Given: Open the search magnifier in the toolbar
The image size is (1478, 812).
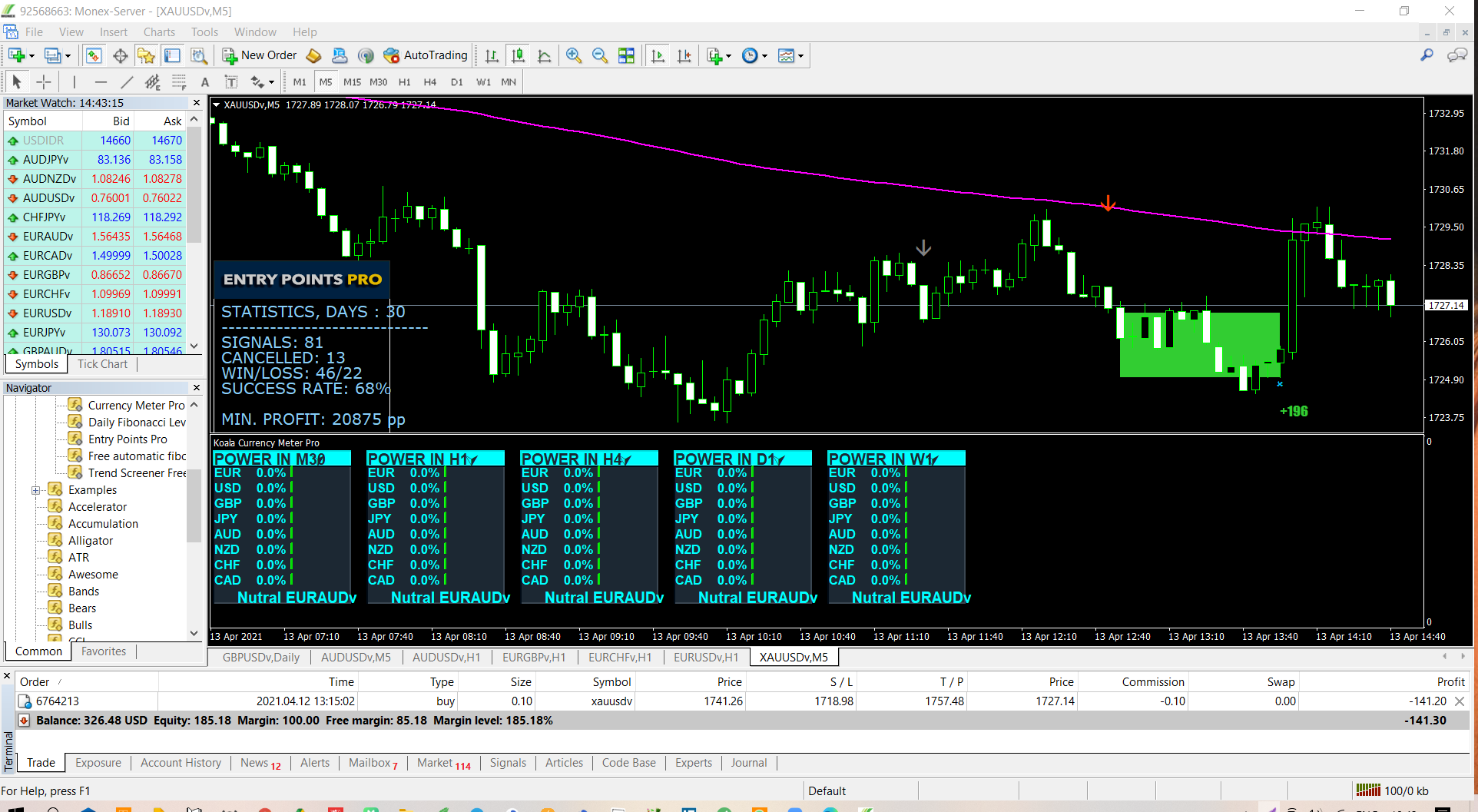Looking at the screenshot, I should tap(1427, 55).
